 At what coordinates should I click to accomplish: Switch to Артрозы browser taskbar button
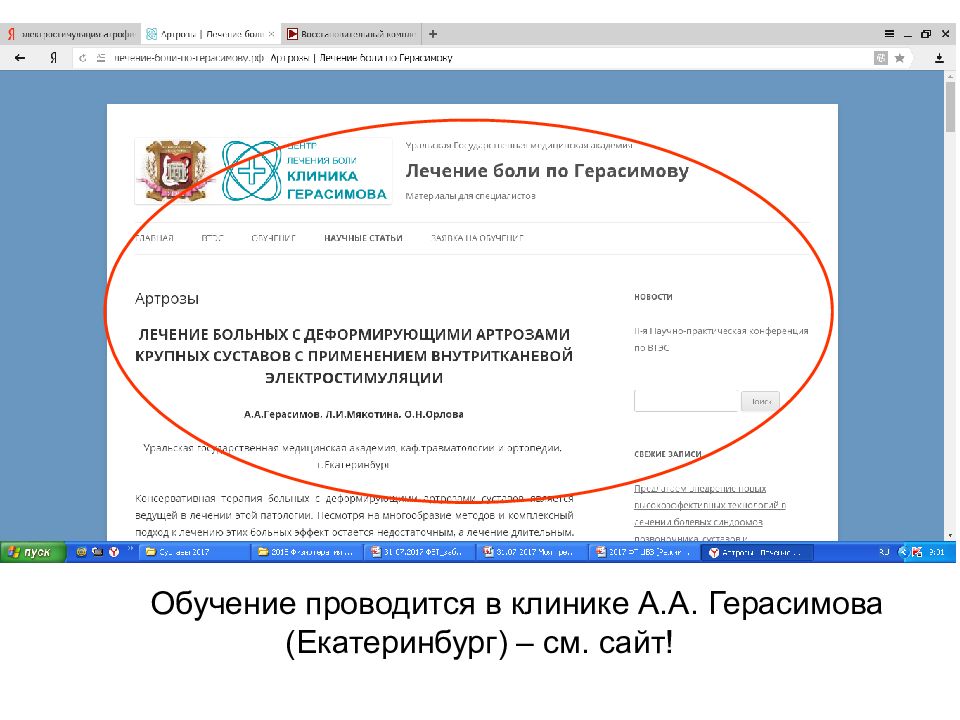point(758,552)
